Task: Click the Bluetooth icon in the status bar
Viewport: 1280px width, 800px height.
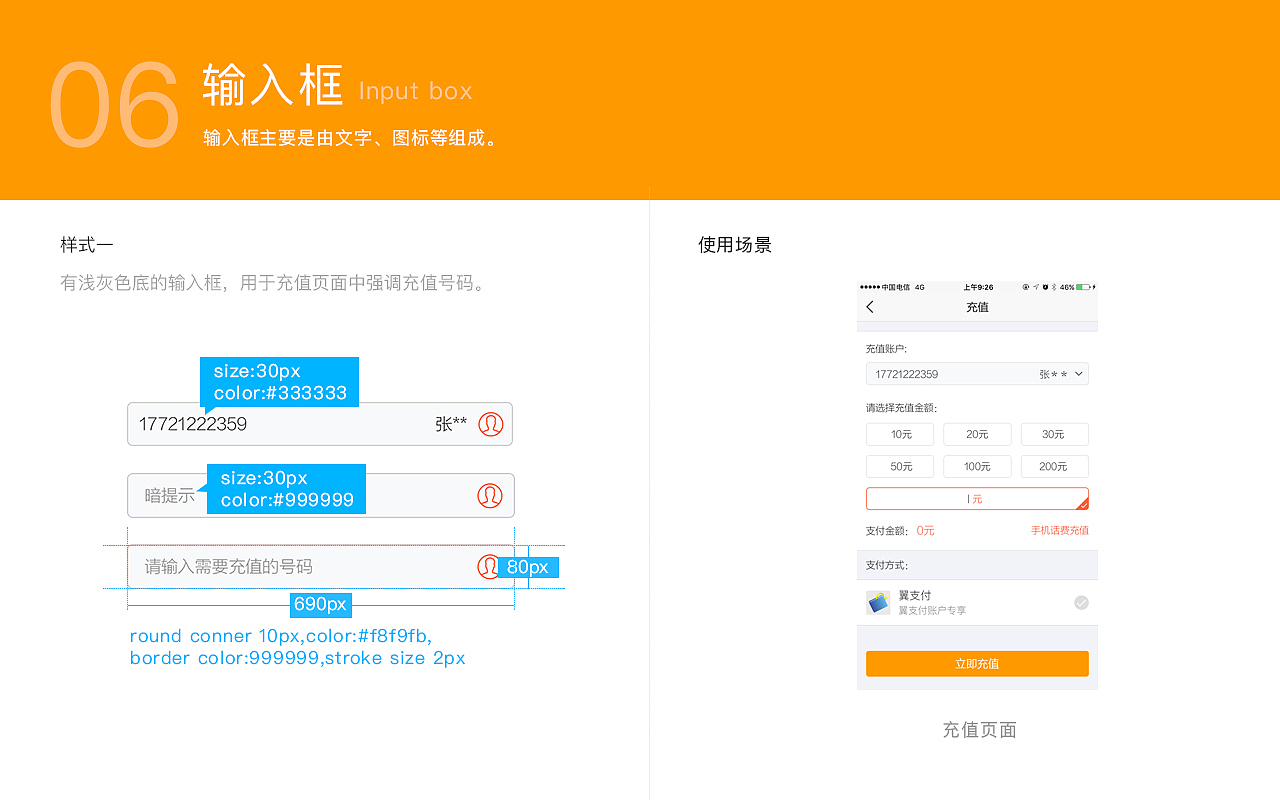Action: click(1055, 287)
